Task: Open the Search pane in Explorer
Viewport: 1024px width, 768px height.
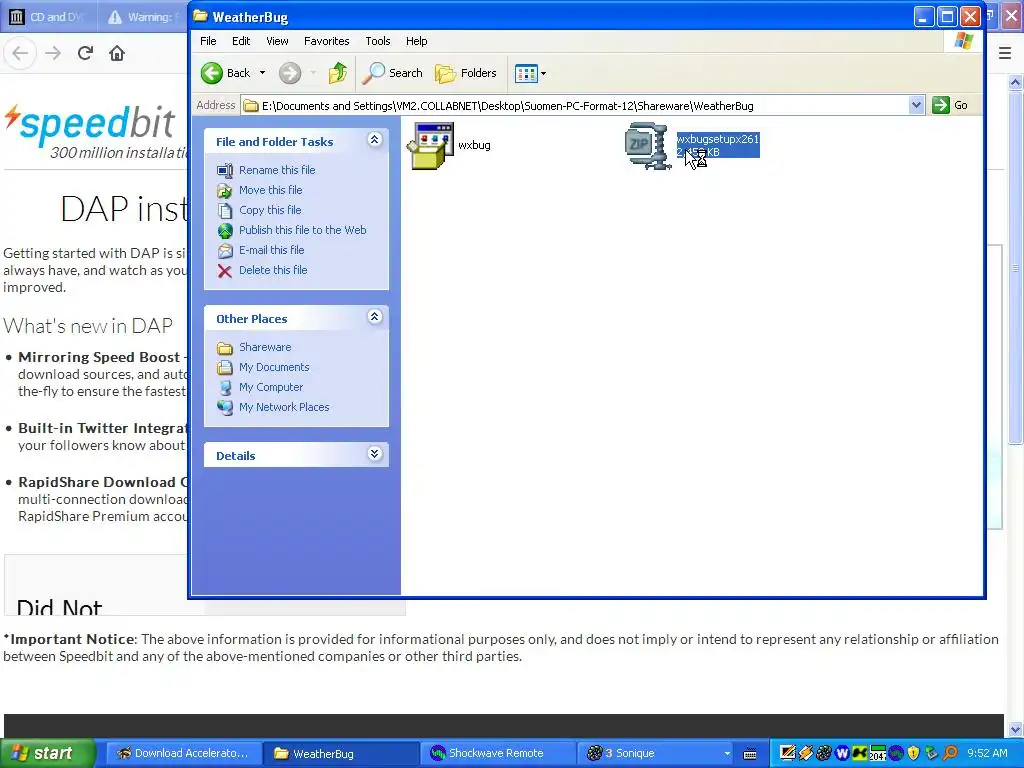Action: 392,73
